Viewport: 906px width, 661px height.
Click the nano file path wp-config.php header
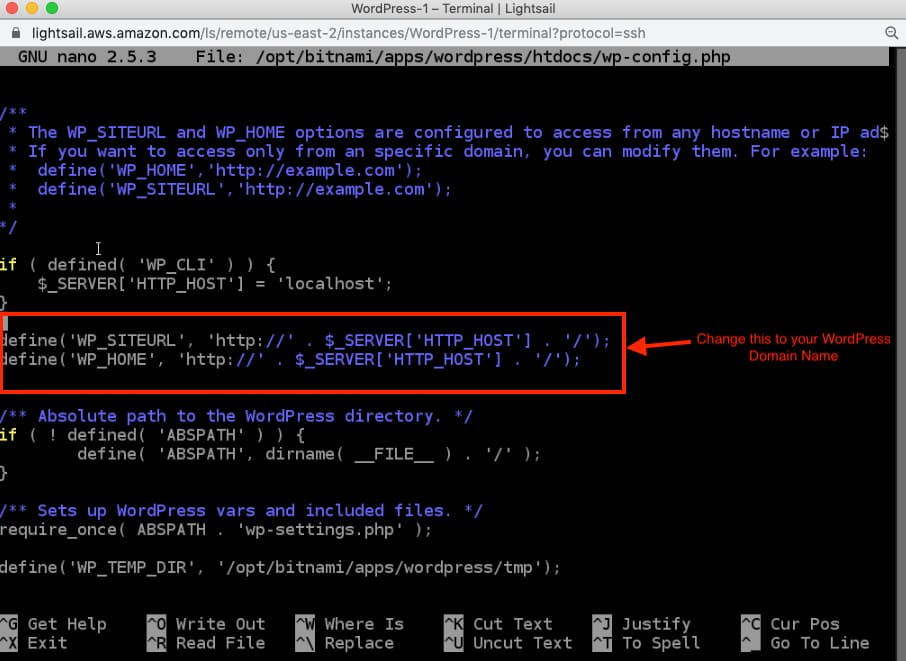[463, 57]
